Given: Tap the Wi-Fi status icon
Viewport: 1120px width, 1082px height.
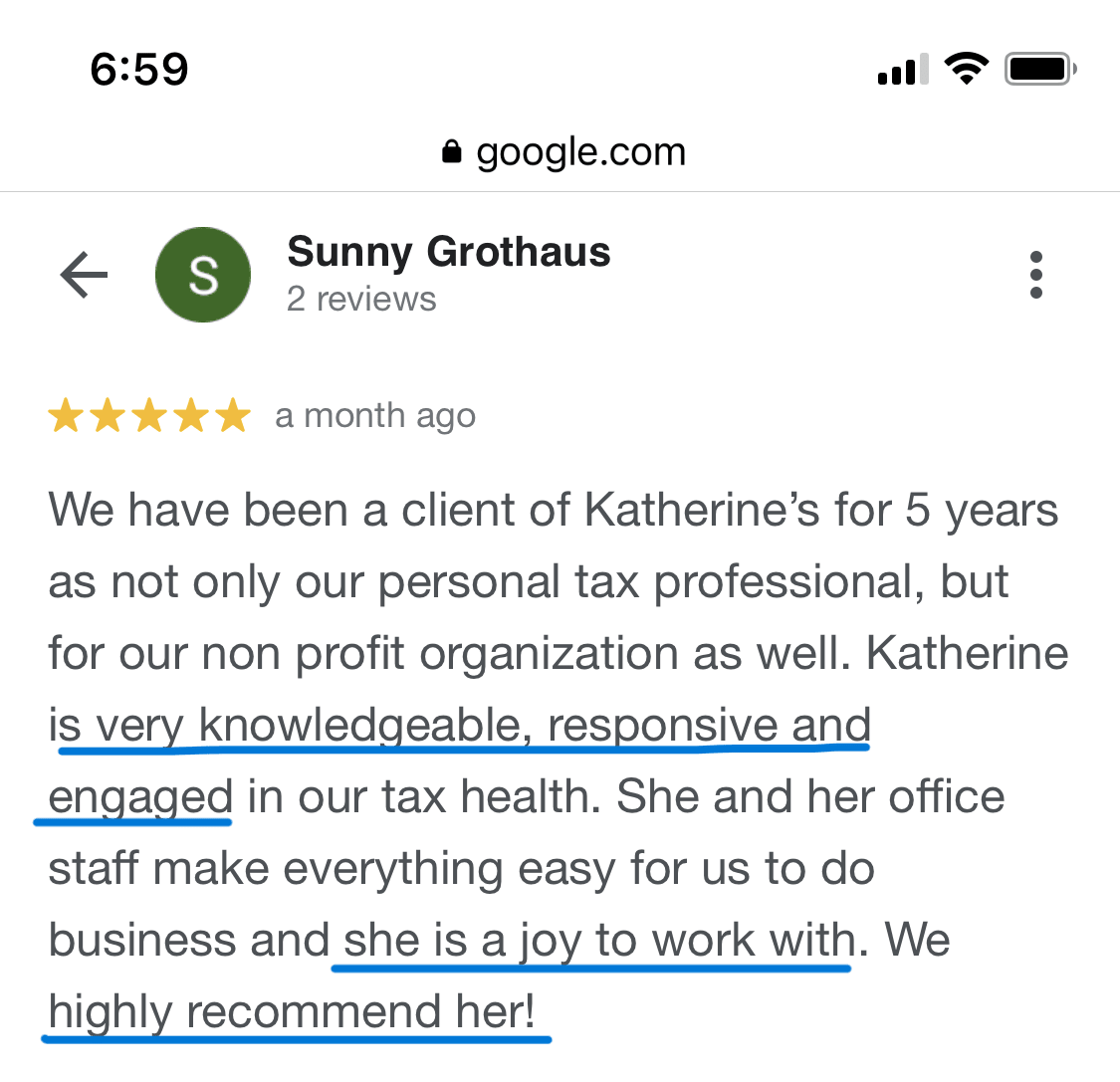Looking at the screenshot, I should [965, 69].
